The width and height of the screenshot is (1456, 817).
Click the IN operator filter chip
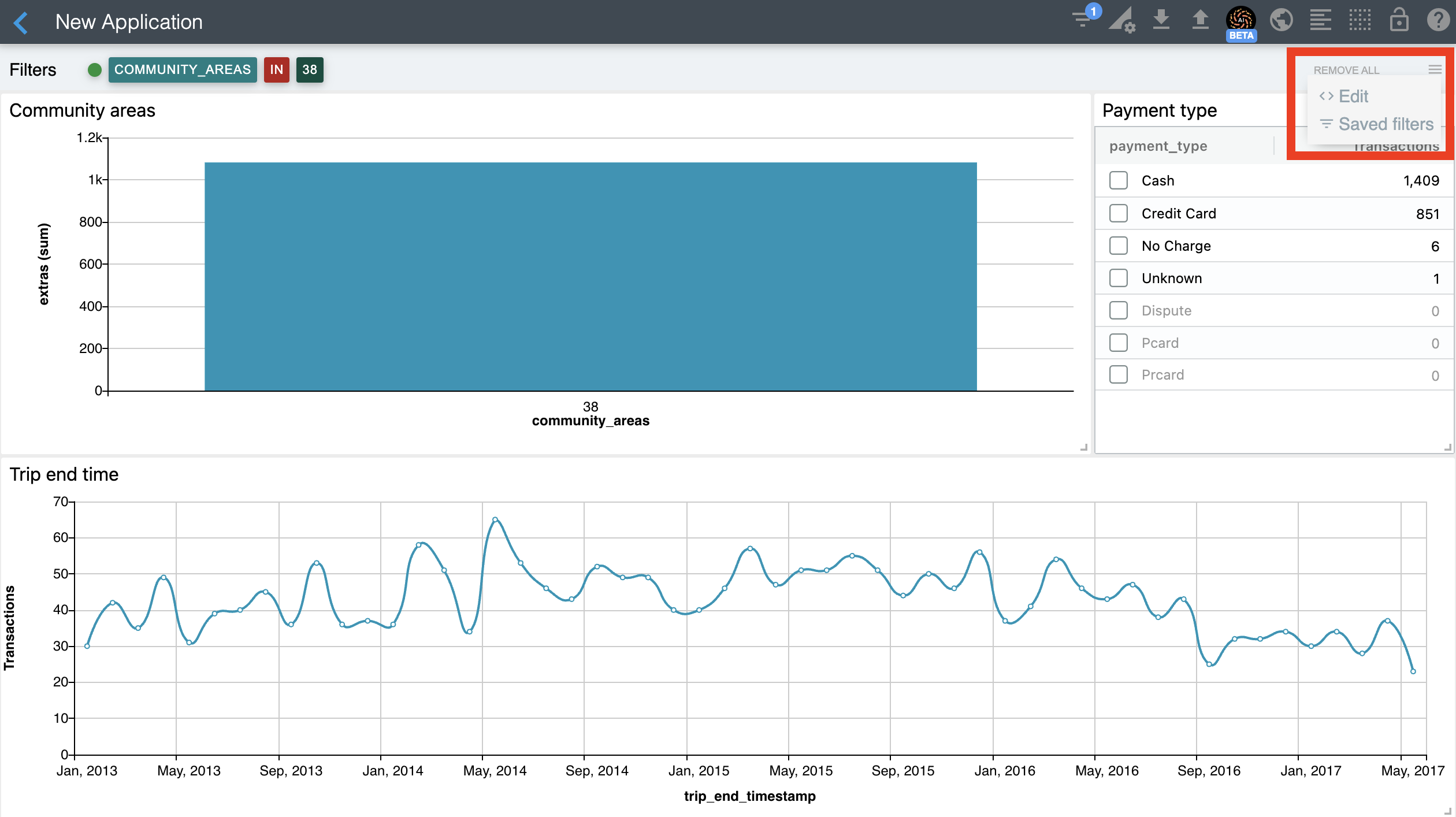point(276,69)
